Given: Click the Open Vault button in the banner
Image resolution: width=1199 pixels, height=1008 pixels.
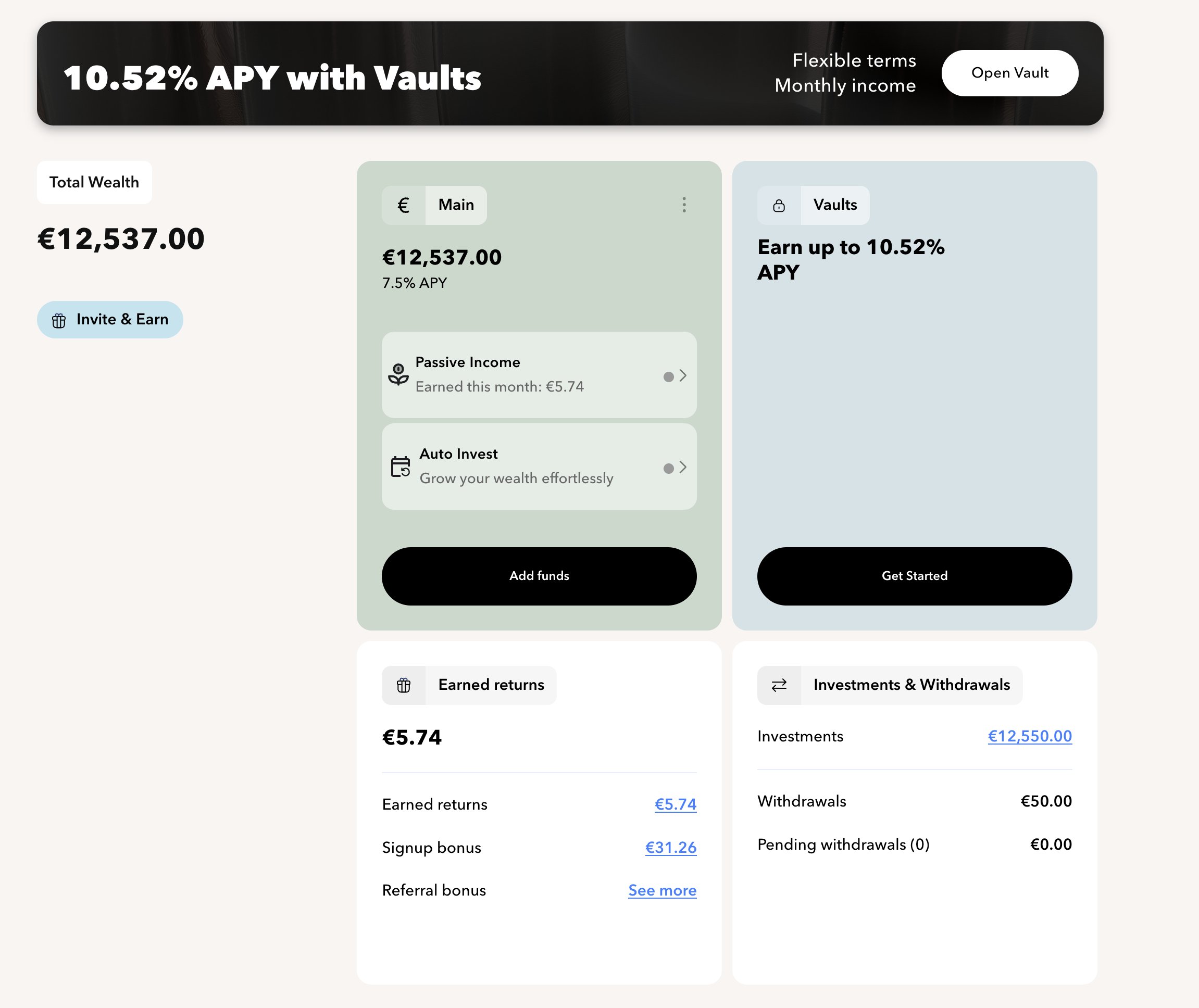Looking at the screenshot, I should coord(1009,72).
